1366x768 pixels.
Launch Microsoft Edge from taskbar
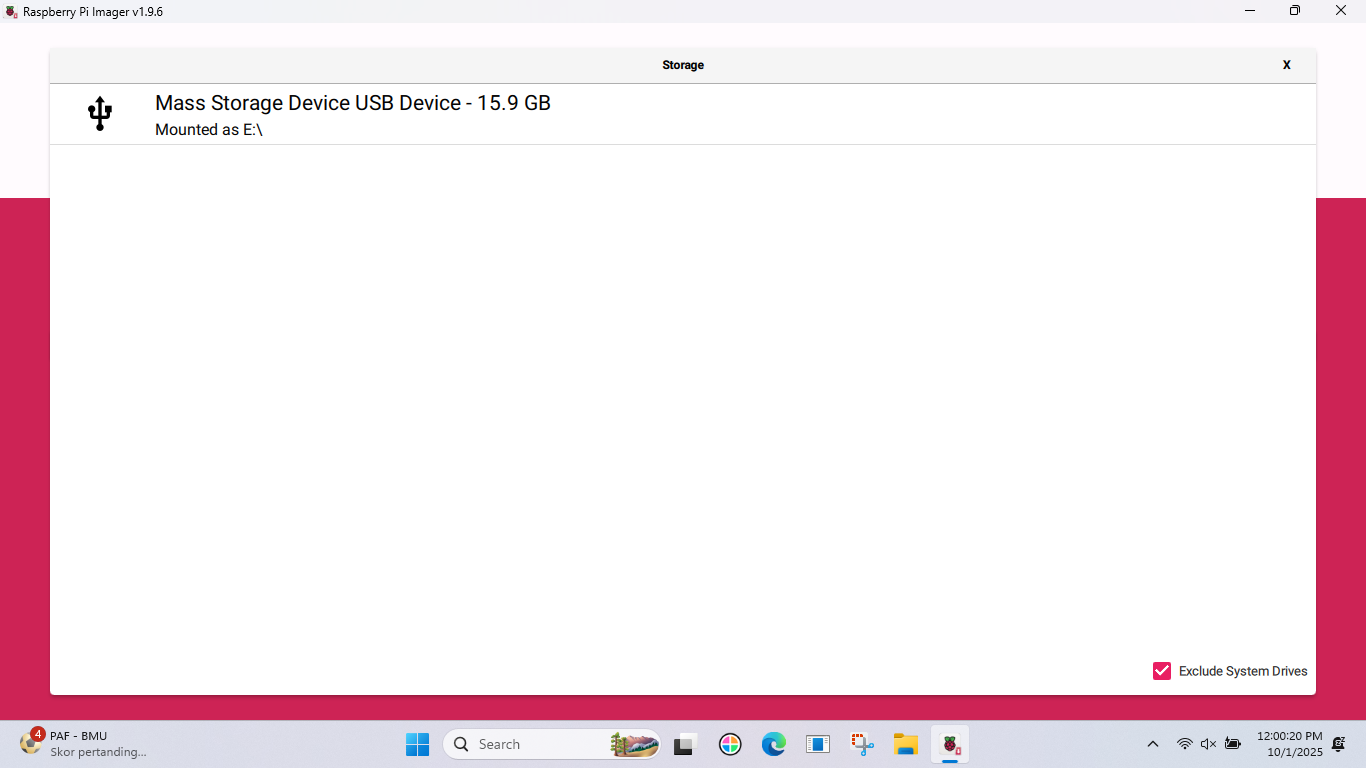tap(773, 744)
